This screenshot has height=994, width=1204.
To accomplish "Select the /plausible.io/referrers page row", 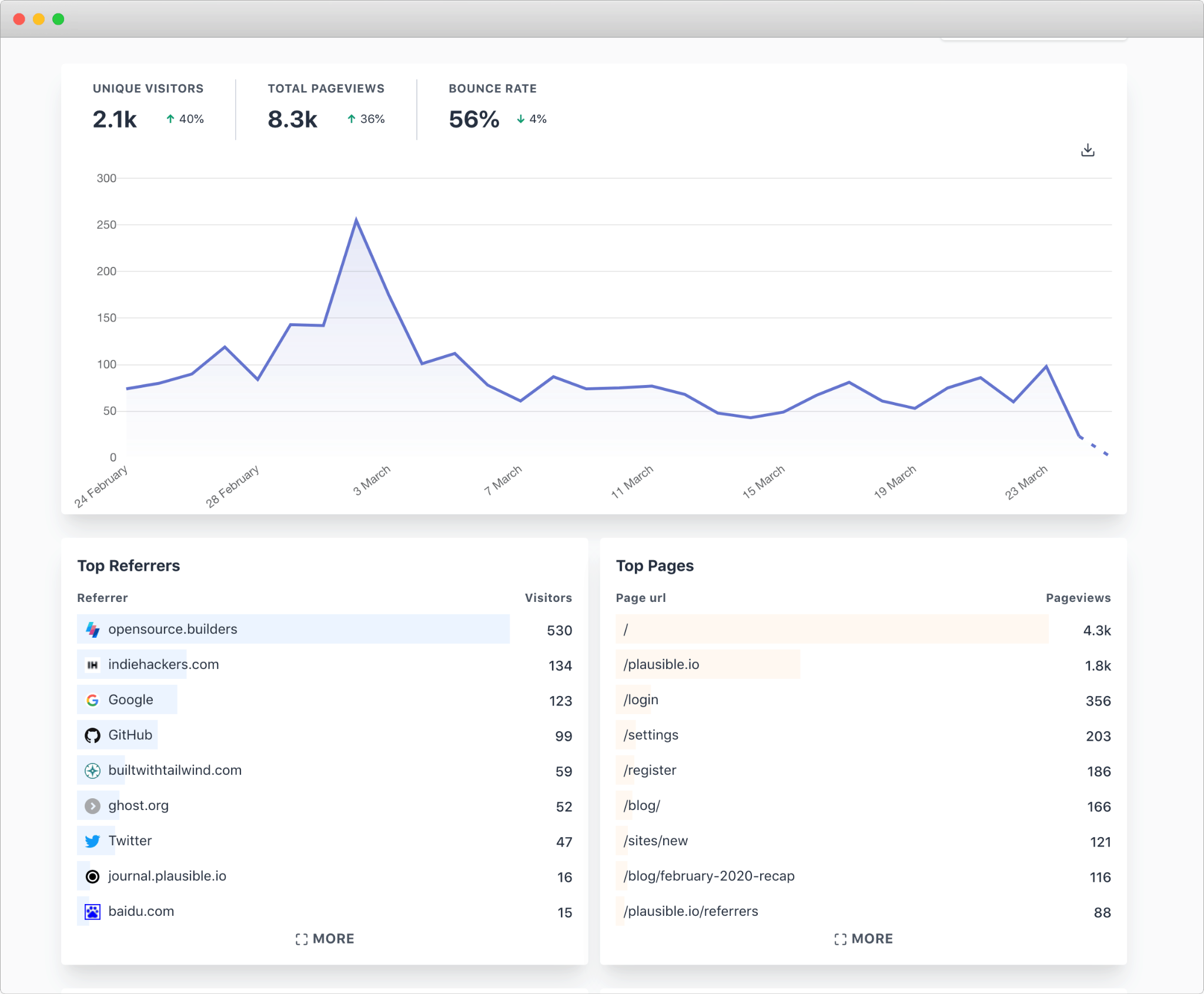I will 691,911.
